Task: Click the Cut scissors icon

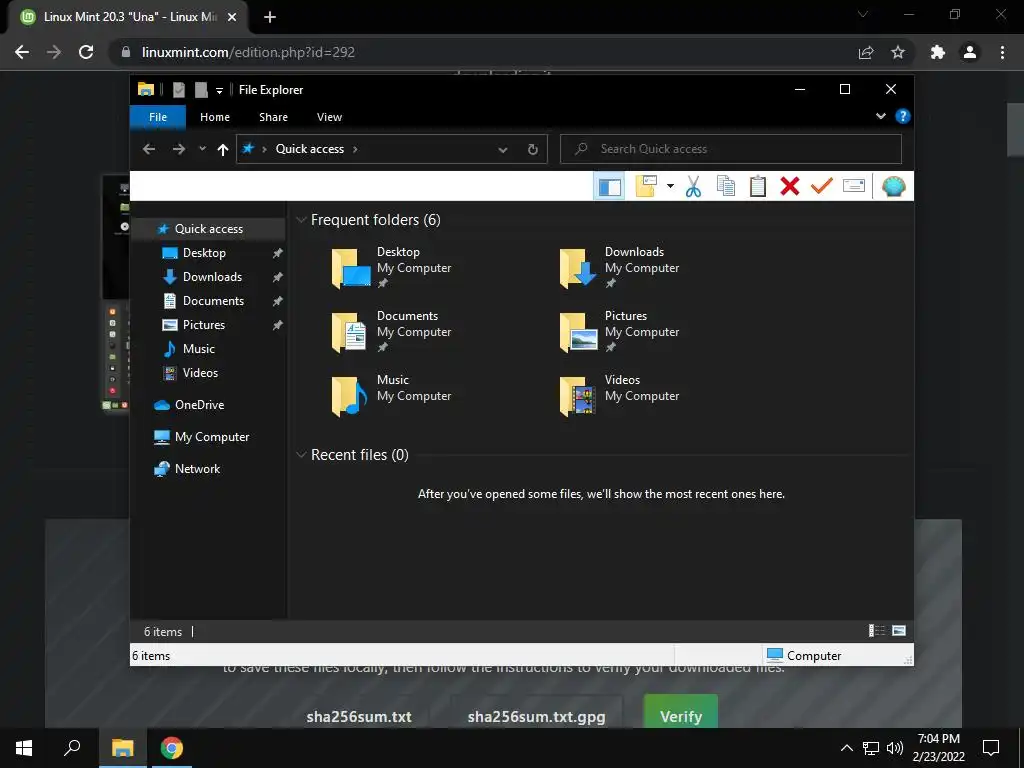Action: (x=693, y=187)
